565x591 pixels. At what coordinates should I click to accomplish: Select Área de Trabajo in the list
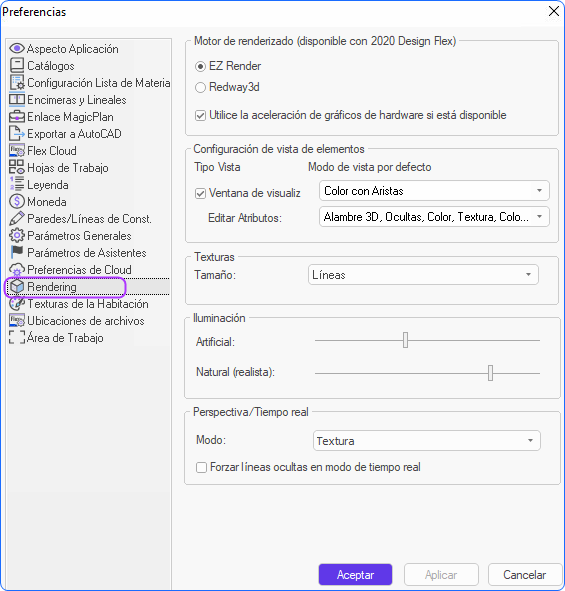pos(65,338)
